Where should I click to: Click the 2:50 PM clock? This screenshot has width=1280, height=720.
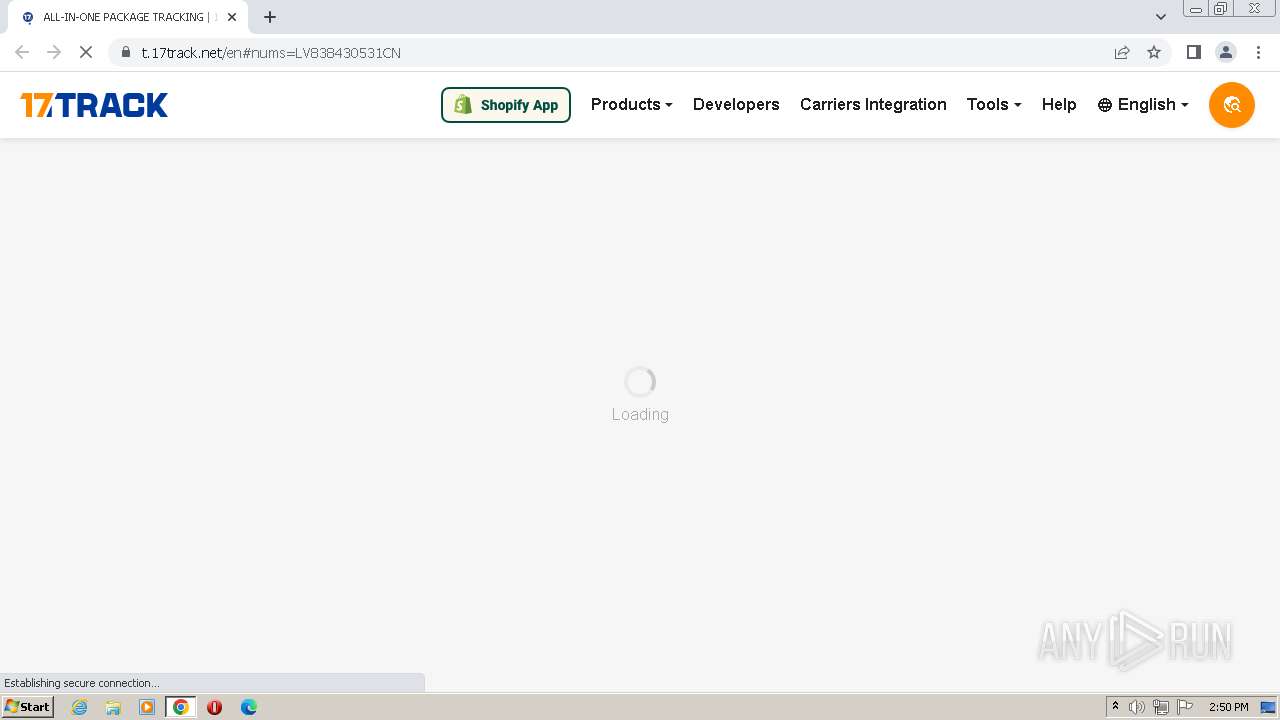click(1228, 707)
